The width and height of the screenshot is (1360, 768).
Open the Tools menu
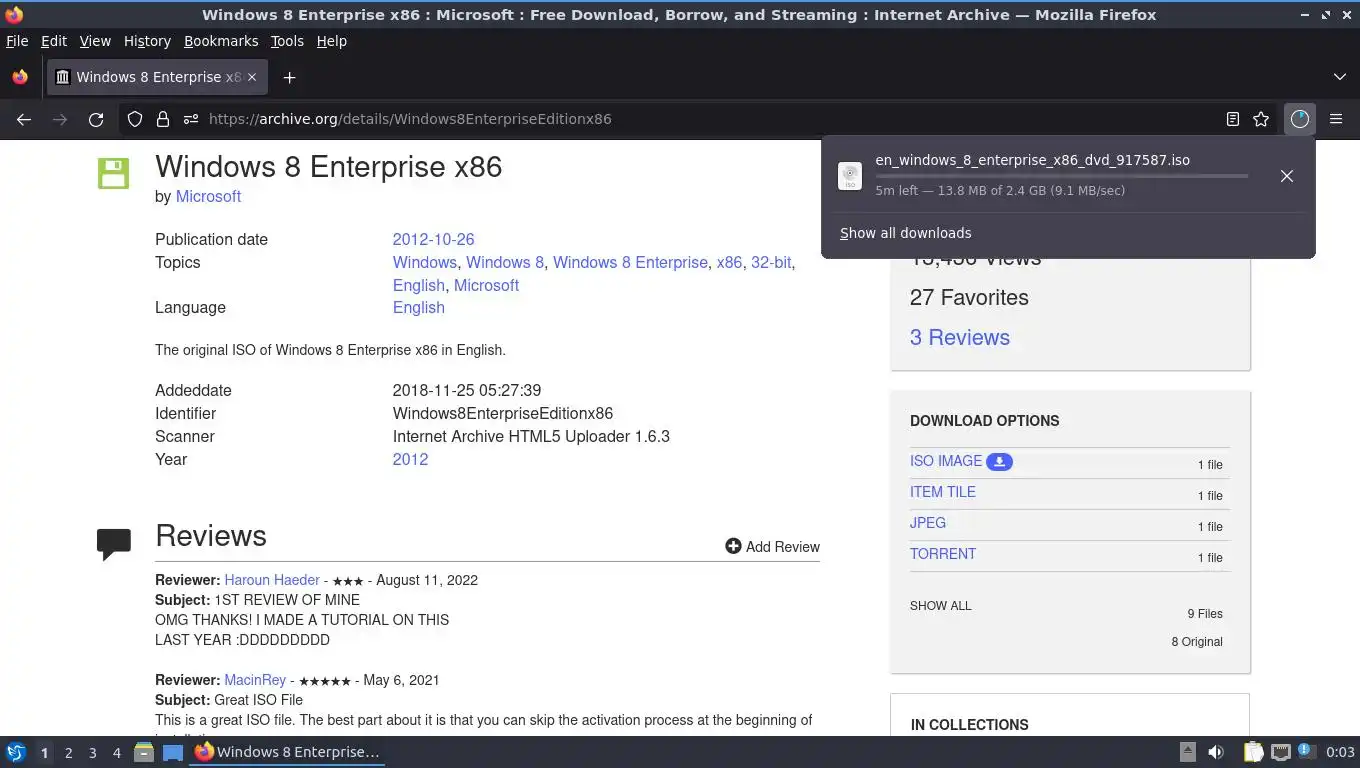[287, 41]
